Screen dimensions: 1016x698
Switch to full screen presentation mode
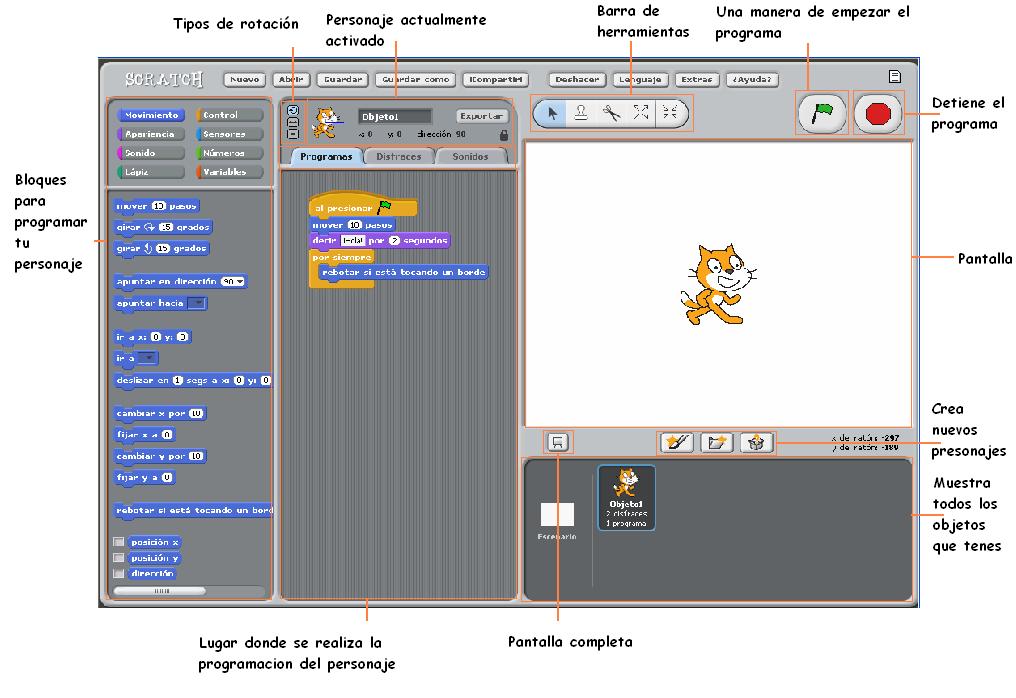[x=557, y=442]
